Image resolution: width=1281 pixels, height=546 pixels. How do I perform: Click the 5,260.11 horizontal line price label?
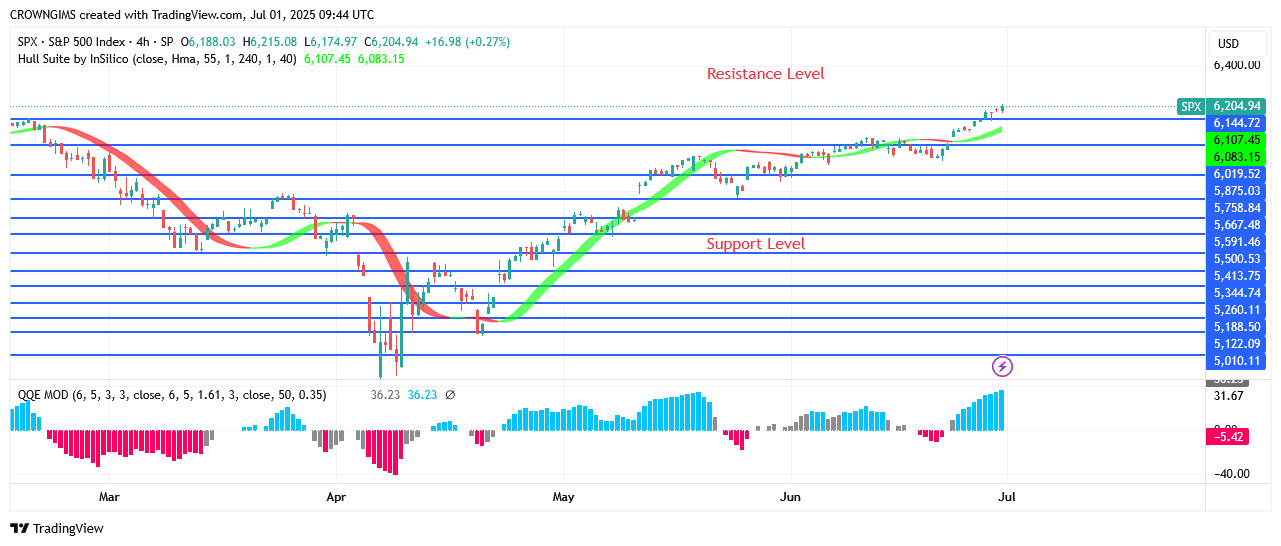[1237, 310]
